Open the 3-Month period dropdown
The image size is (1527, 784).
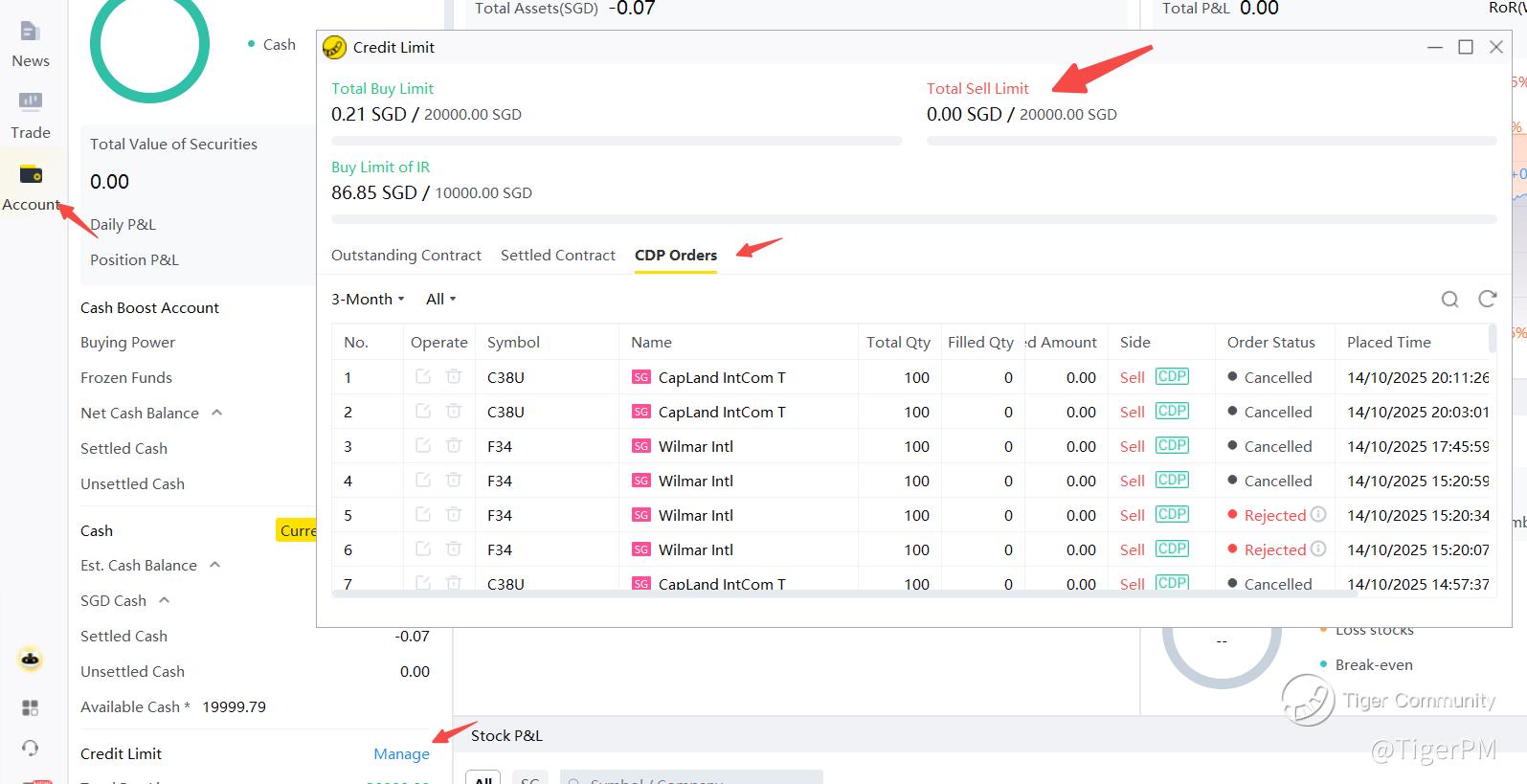(x=368, y=300)
